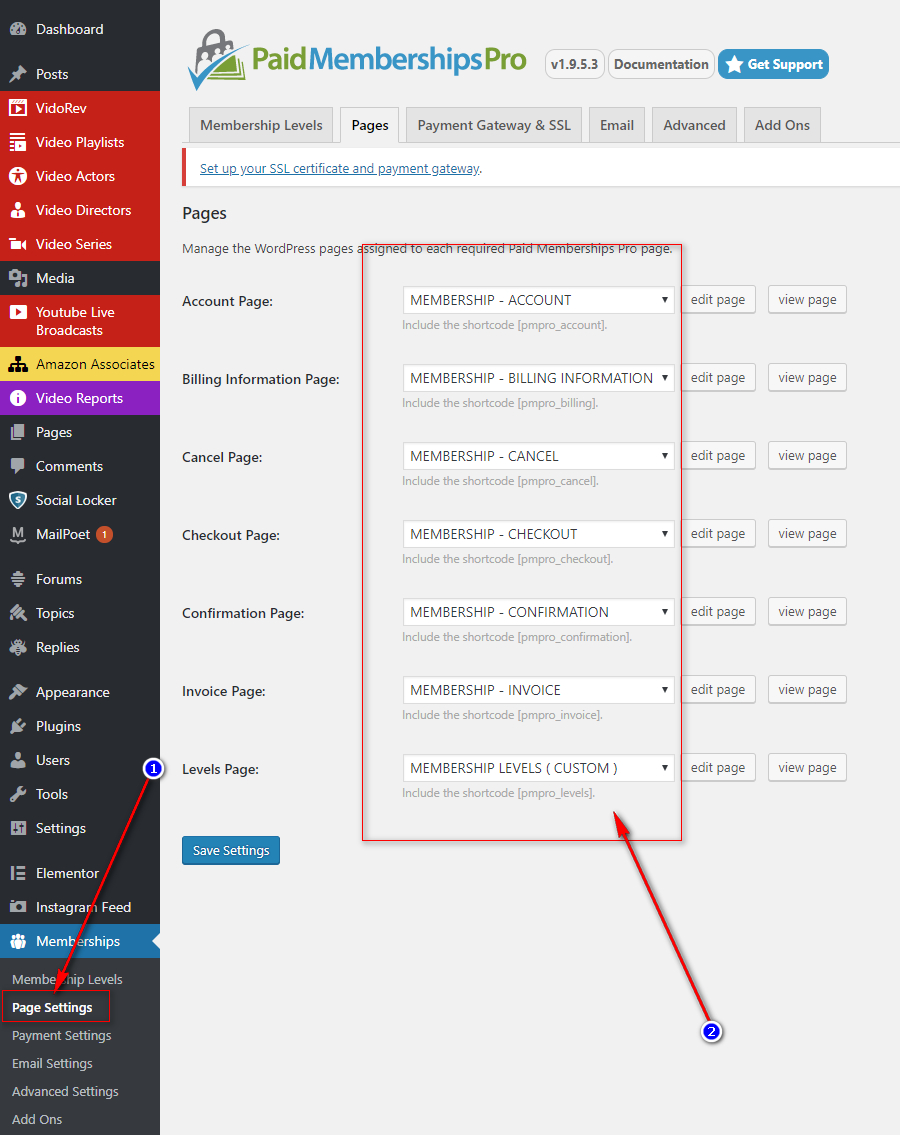Follow the SSL certificate setup link
Viewport: 900px width, 1135px height.
339,169
